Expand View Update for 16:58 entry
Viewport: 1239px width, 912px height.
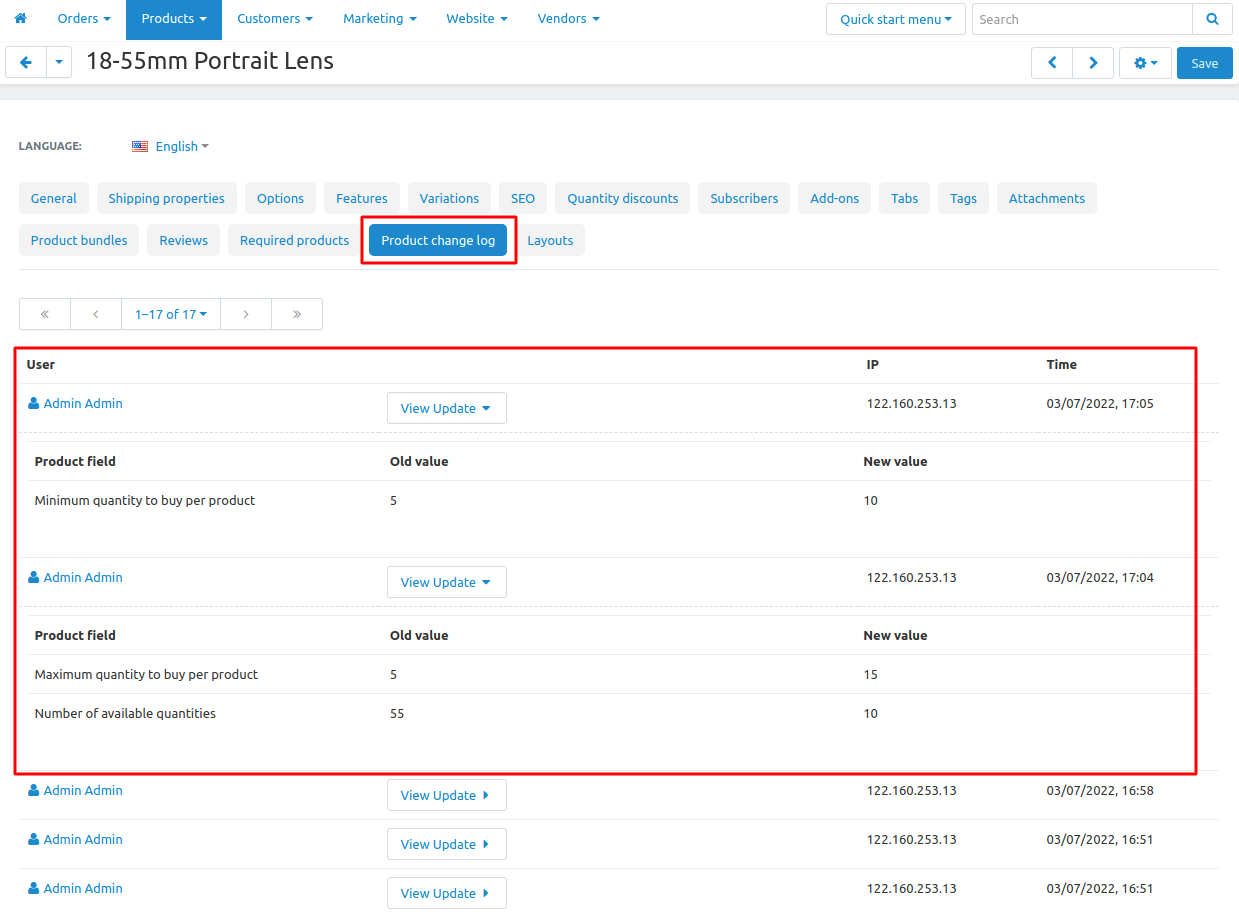pos(447,795)
